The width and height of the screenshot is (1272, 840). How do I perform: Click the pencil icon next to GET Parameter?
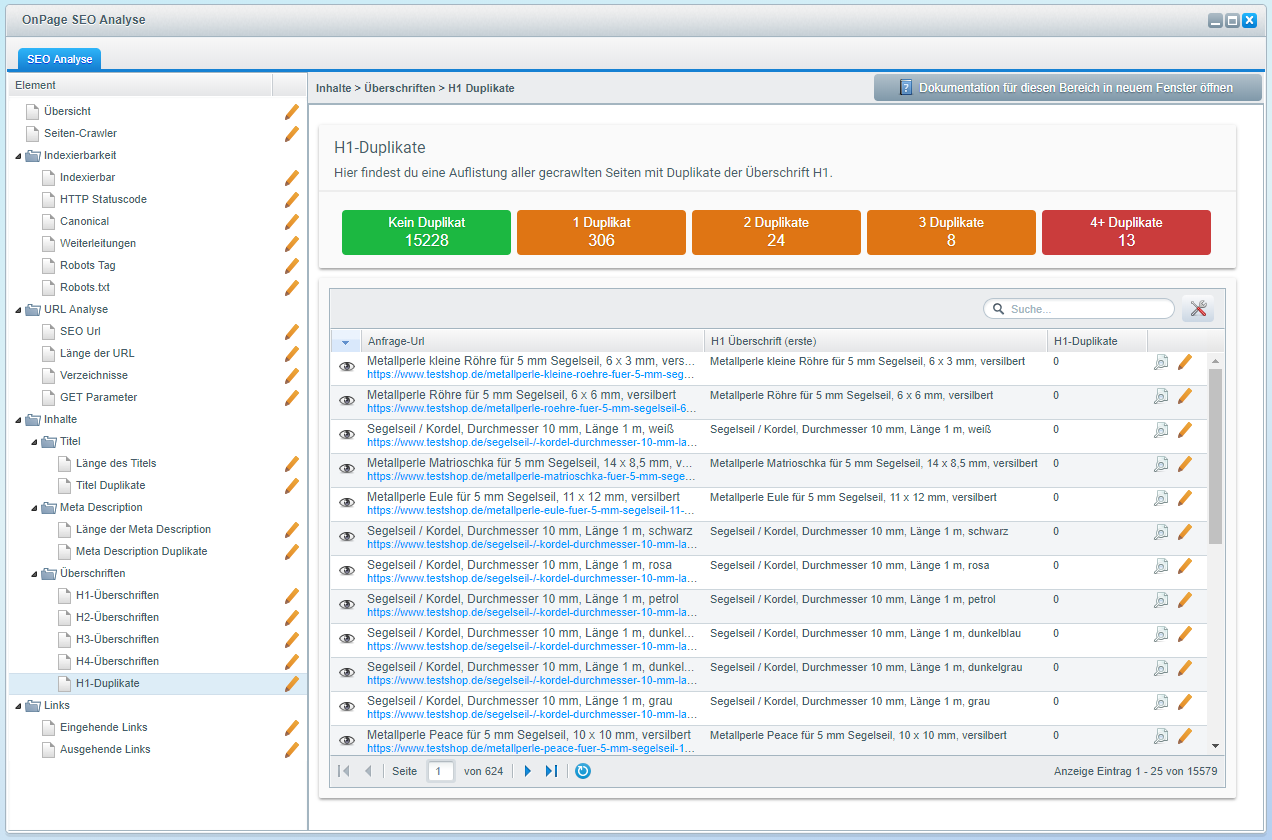292,397
